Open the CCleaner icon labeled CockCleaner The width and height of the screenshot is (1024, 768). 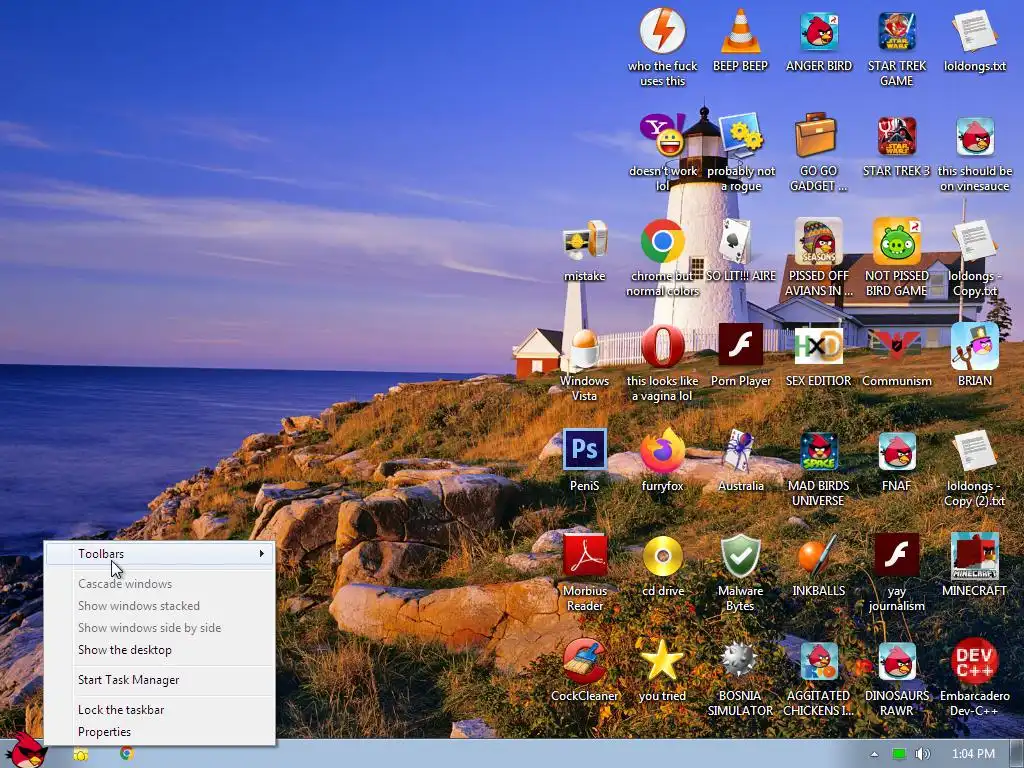tap(584, 661)
